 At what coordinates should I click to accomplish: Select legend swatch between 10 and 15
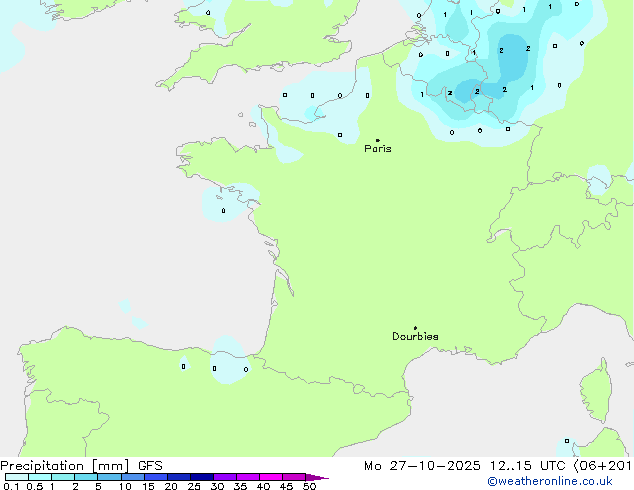pos(133,477)
